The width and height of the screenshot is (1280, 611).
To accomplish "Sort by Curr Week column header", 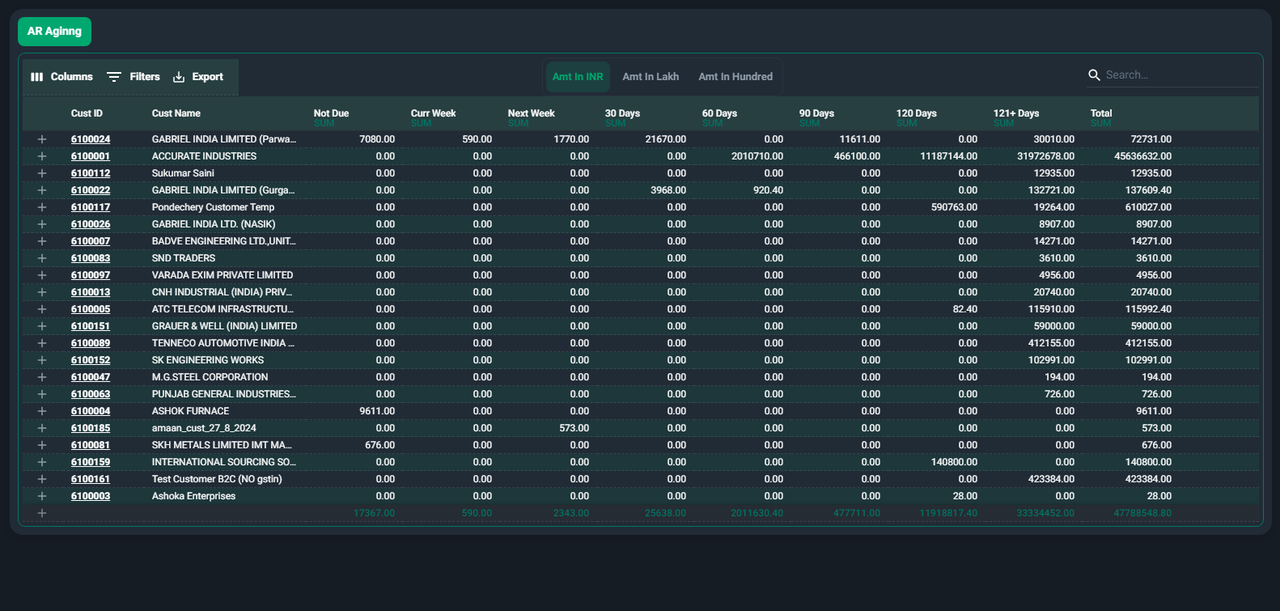I will 434,113.
